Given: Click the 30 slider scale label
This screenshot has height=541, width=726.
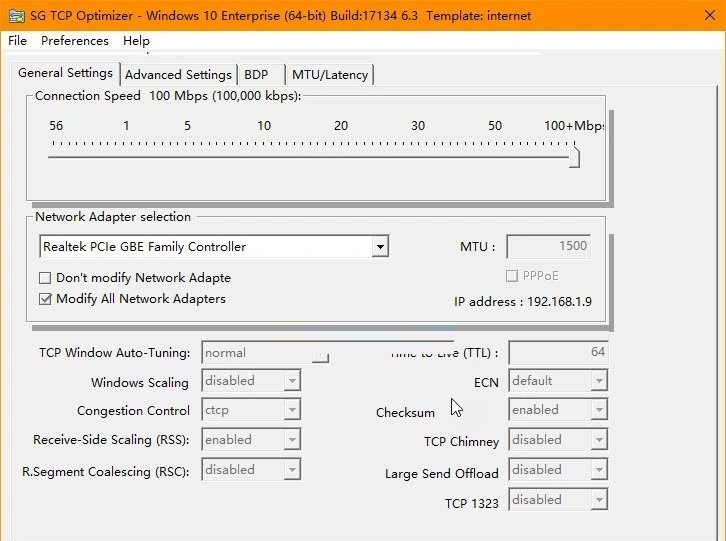Looking at the screenshot, I should (418, 126).
